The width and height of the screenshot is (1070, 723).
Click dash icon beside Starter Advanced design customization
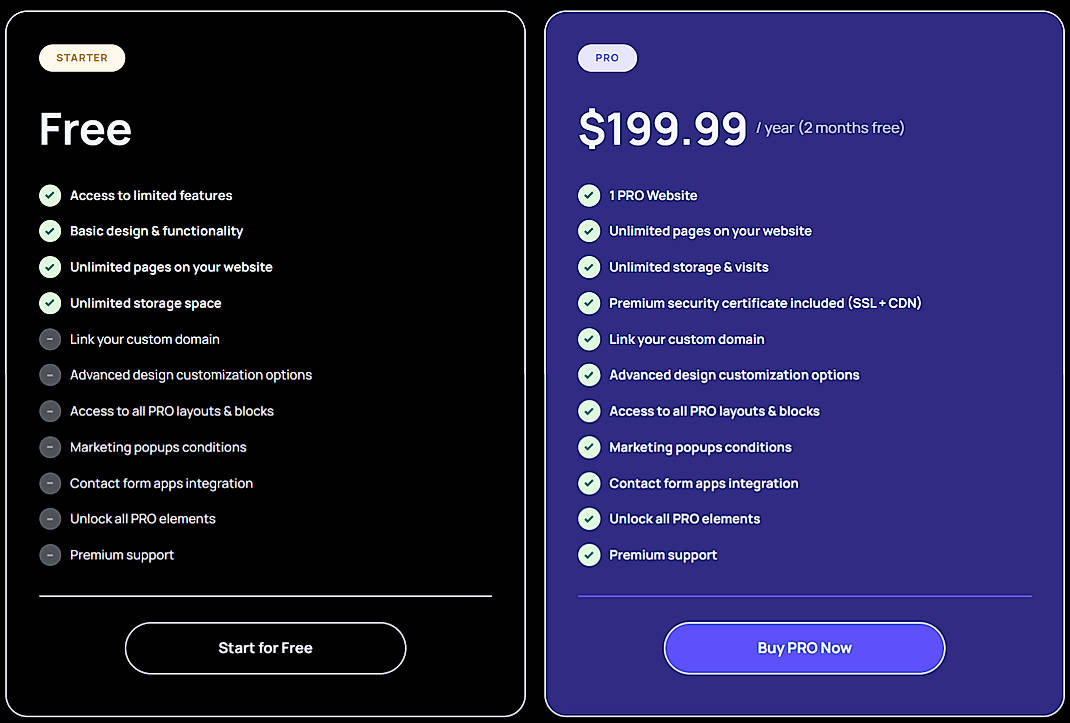tap(50, 375)
